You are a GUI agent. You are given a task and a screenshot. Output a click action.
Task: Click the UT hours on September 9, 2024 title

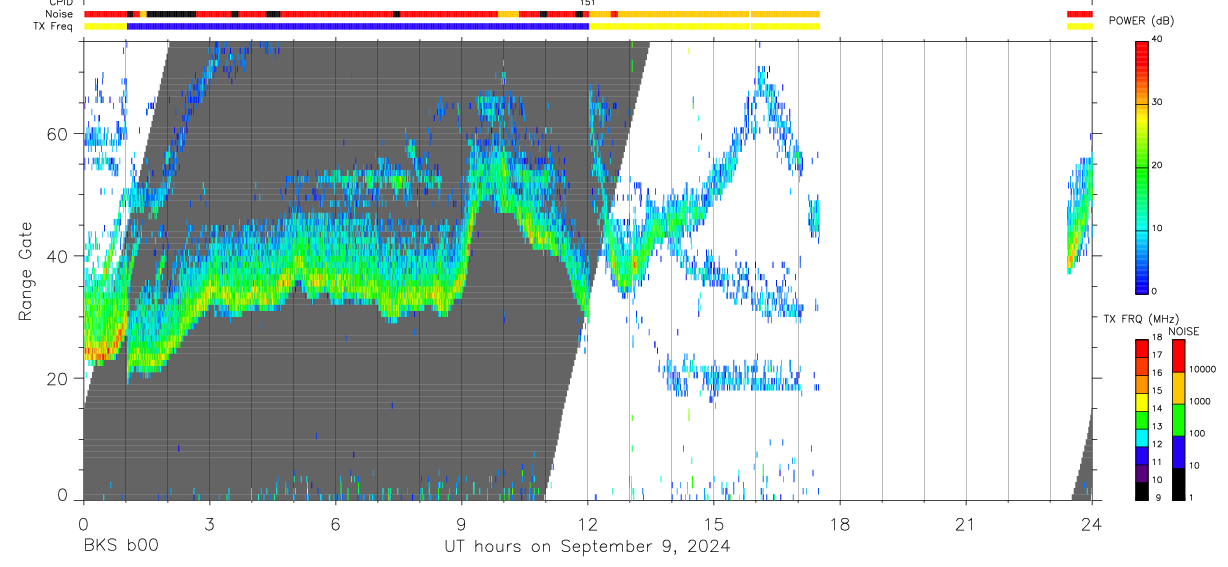pyautogui.click(x=587, y=546)
